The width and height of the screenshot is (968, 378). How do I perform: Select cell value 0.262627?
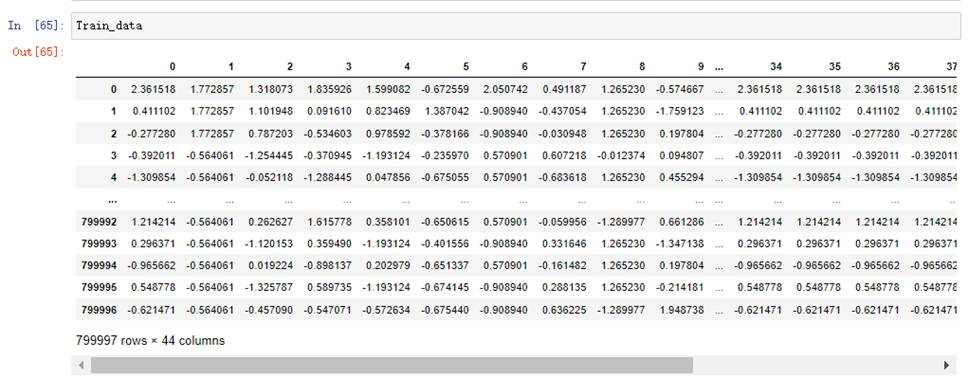pyautogui.click(x=271, y=223)
